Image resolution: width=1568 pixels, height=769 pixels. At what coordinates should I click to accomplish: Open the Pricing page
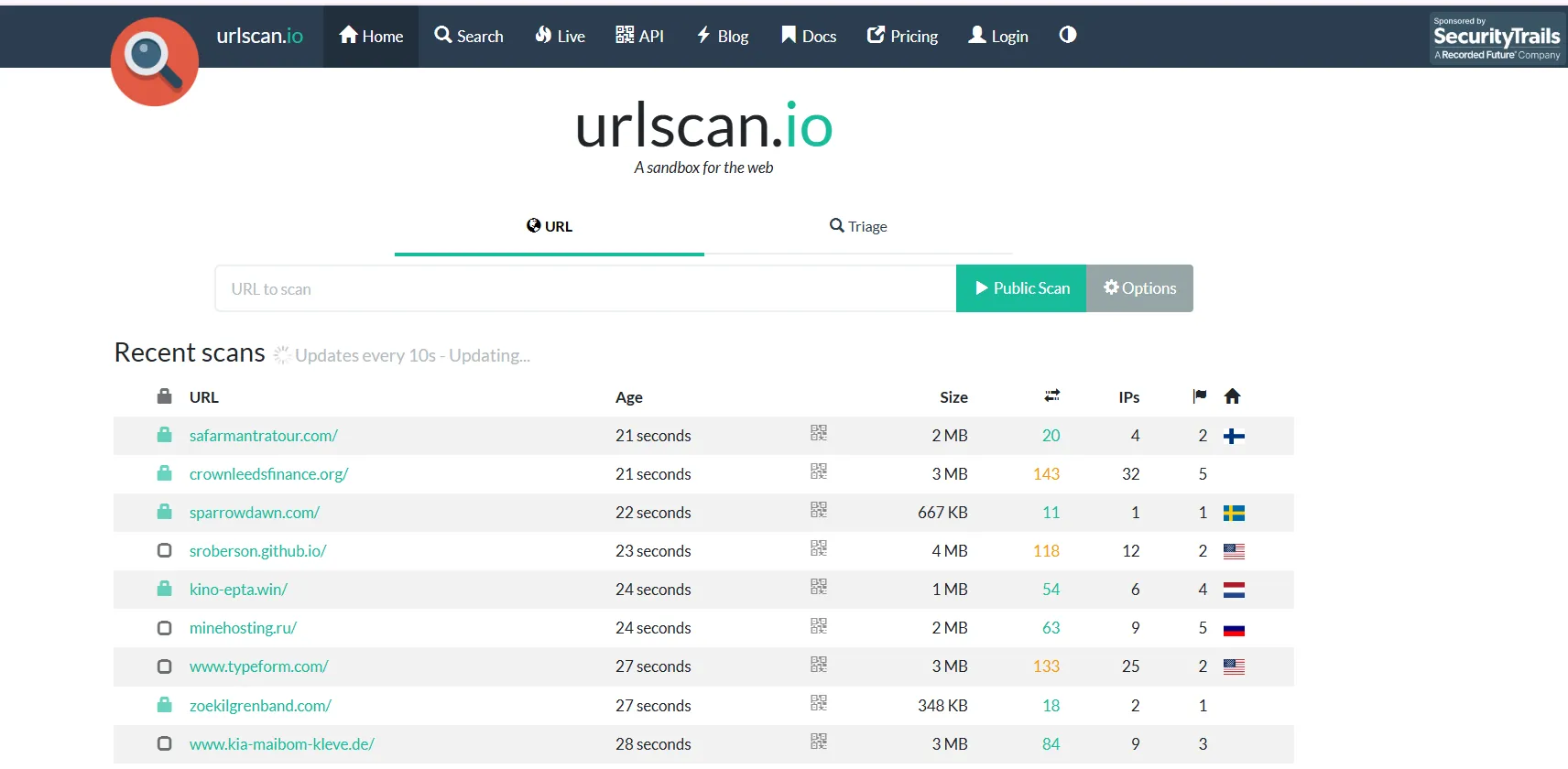click(x=902, y=36)
